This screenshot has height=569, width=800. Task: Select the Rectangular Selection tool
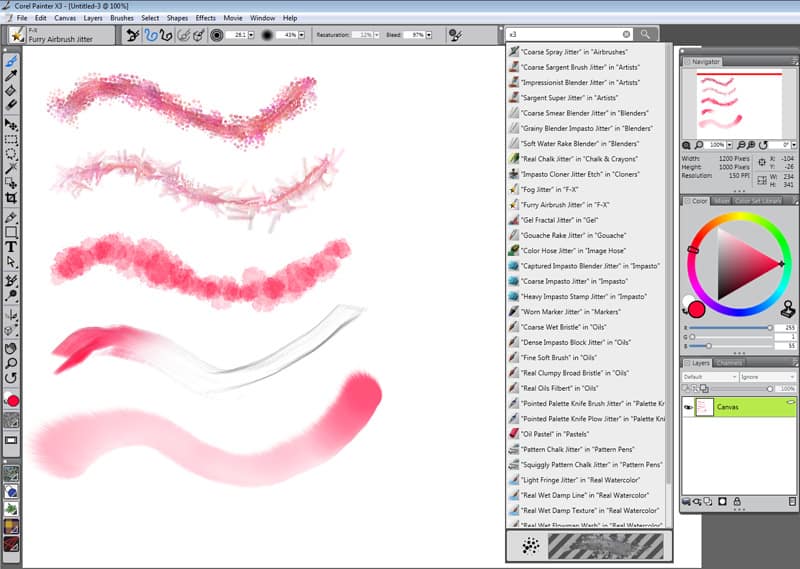click(x=11, y=139)
